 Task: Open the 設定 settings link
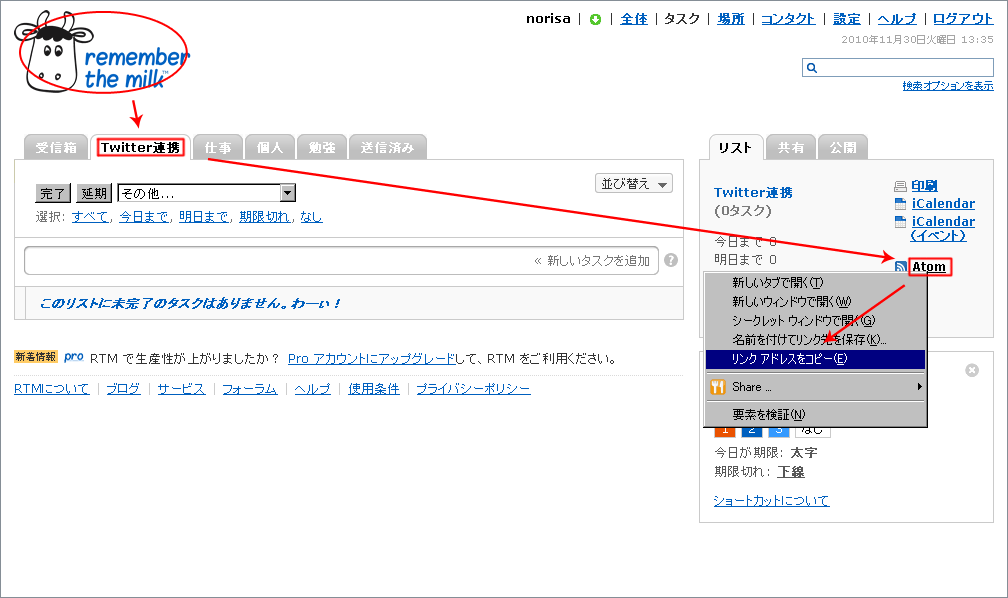(847, 19)
